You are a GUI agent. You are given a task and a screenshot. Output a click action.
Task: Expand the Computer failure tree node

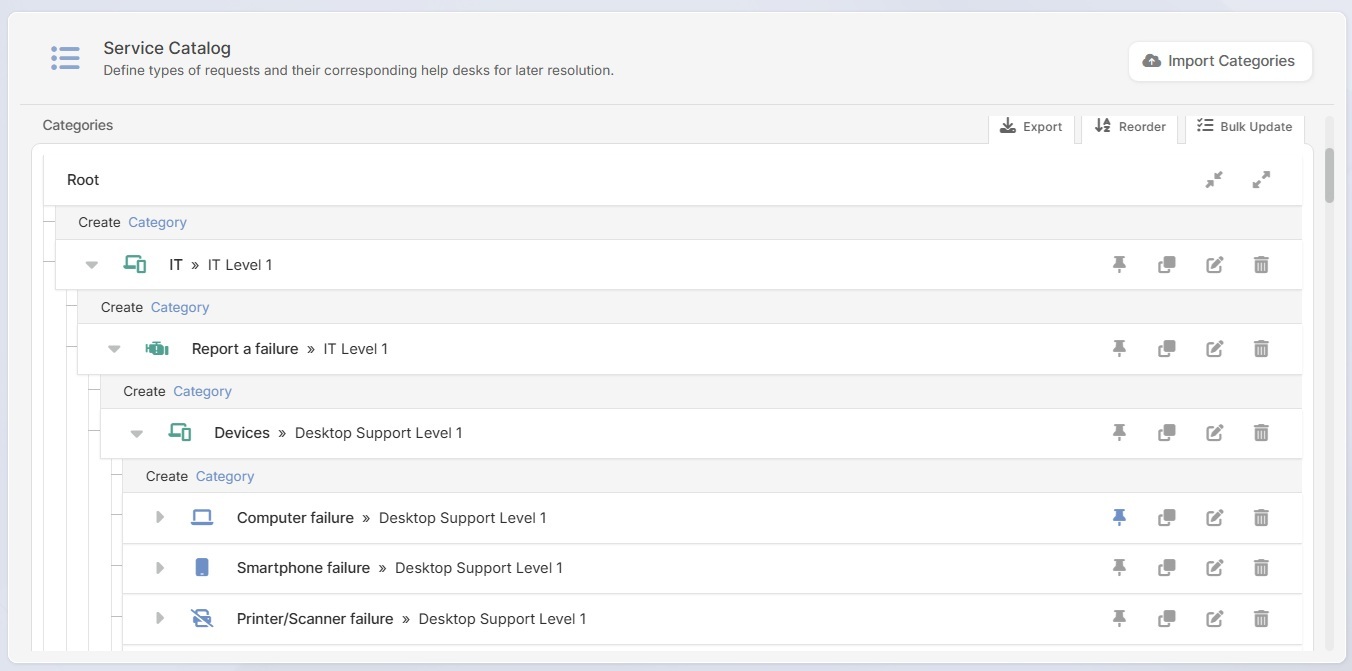click(160, 518)
